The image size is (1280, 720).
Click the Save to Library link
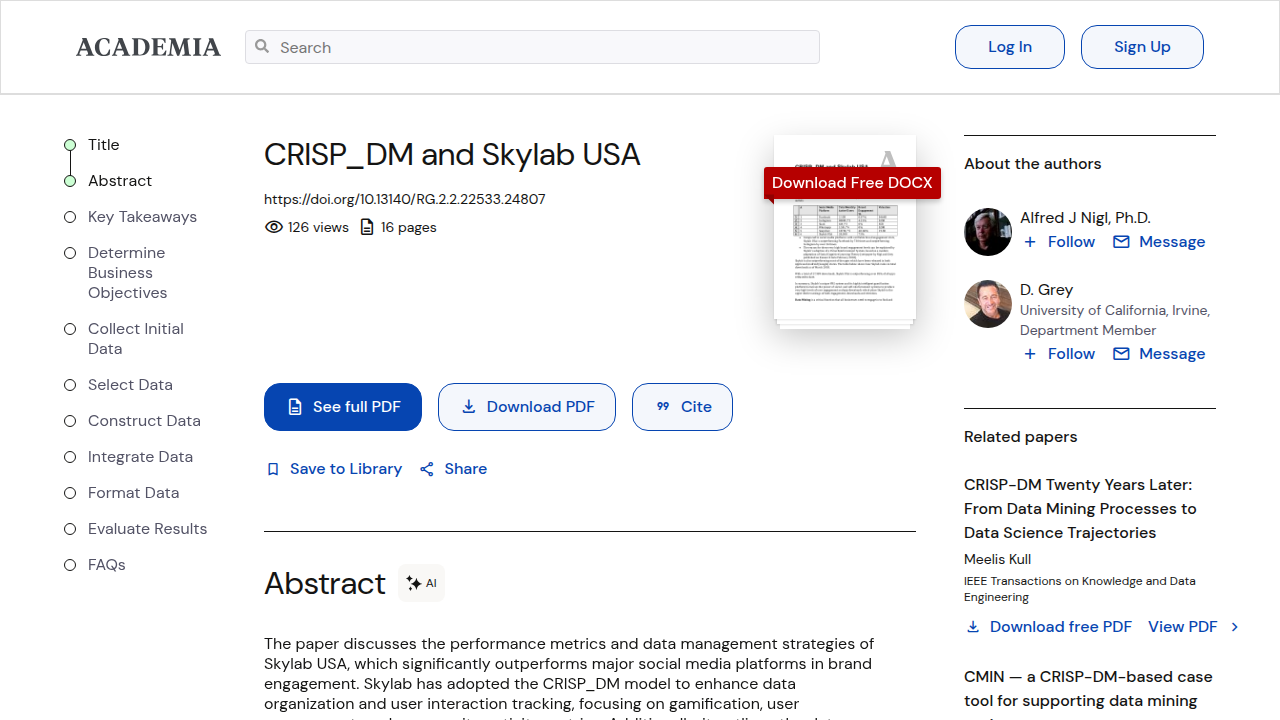tap(334, 469)
